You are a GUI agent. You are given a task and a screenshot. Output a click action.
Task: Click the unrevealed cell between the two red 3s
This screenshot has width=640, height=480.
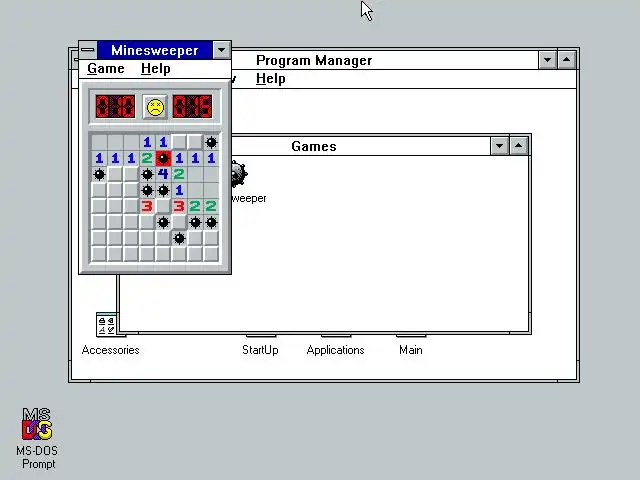click(x=163, y=206)
